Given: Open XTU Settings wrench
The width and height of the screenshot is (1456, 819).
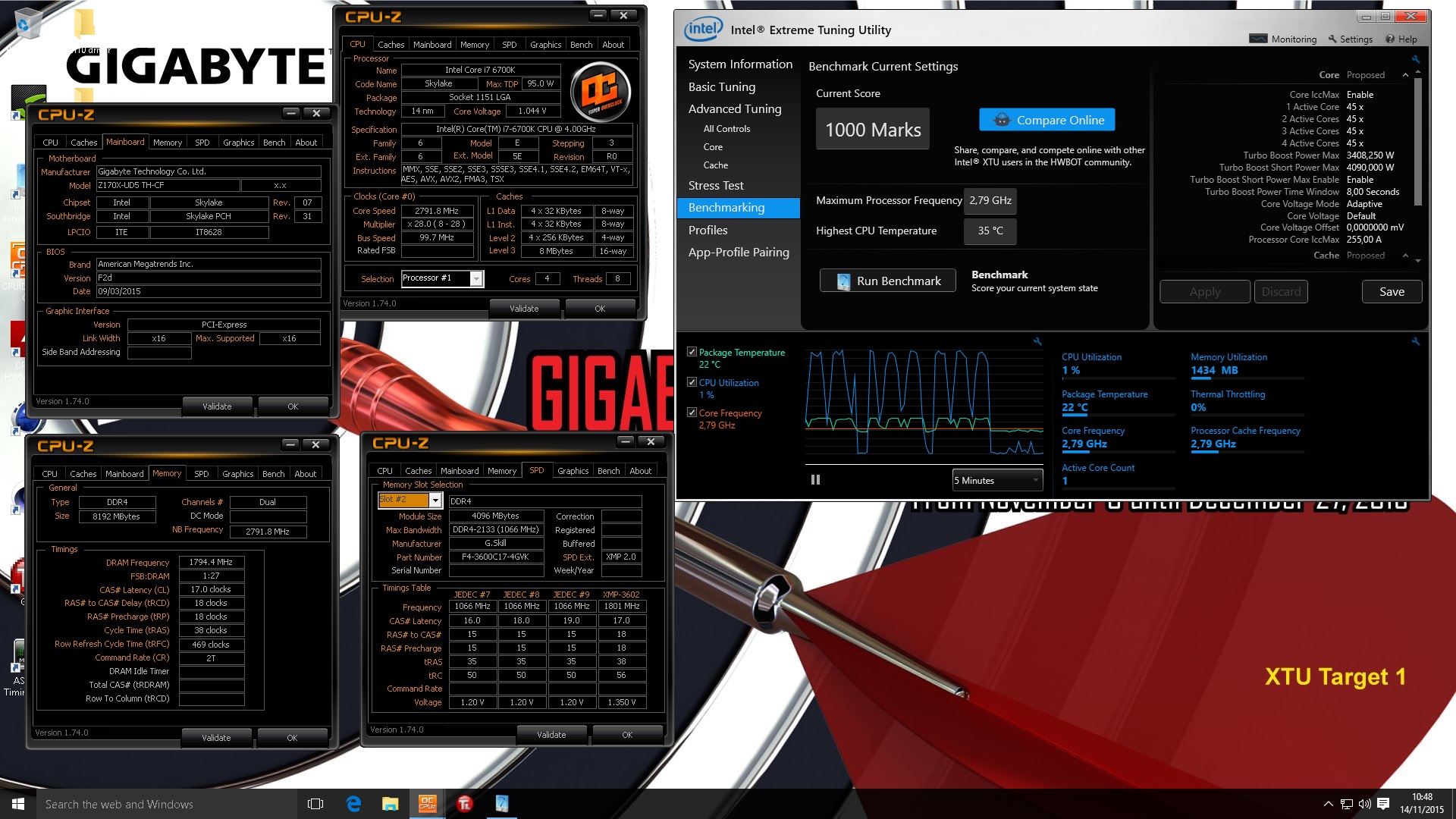Looking at the screenshot, I should (x=1350, y=39).
